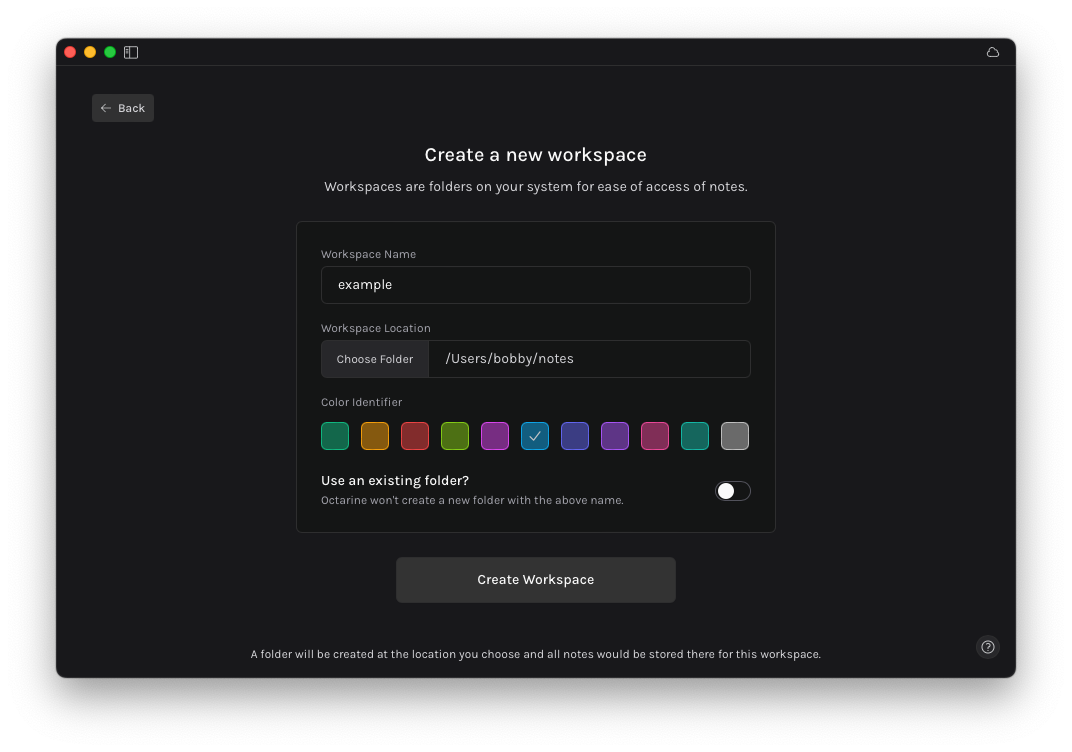The width and height of the screenshot is (1072, 752).
Task: Click Create Workspace
Action: point(535,579)
